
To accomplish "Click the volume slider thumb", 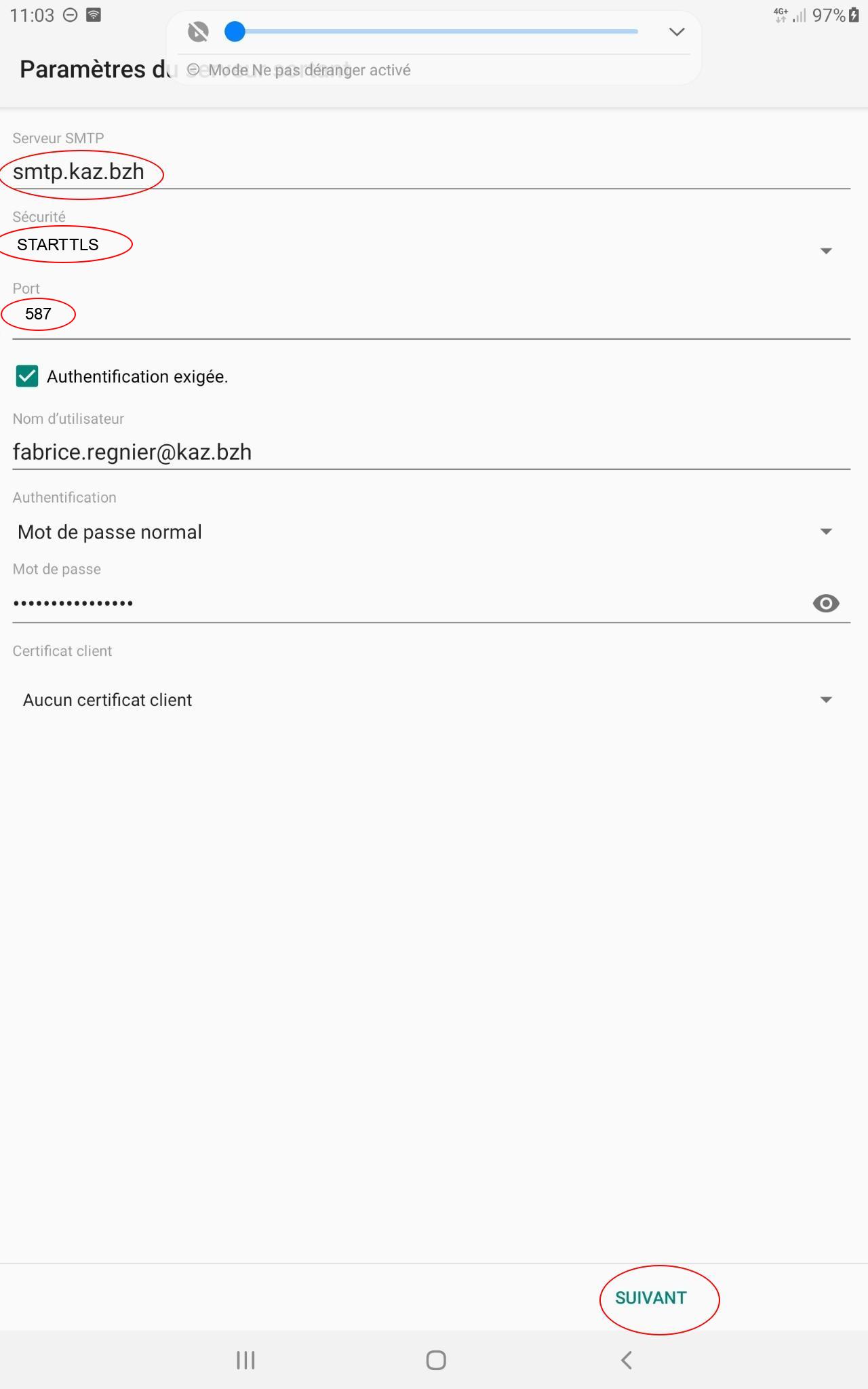I will tap(235, 32).
